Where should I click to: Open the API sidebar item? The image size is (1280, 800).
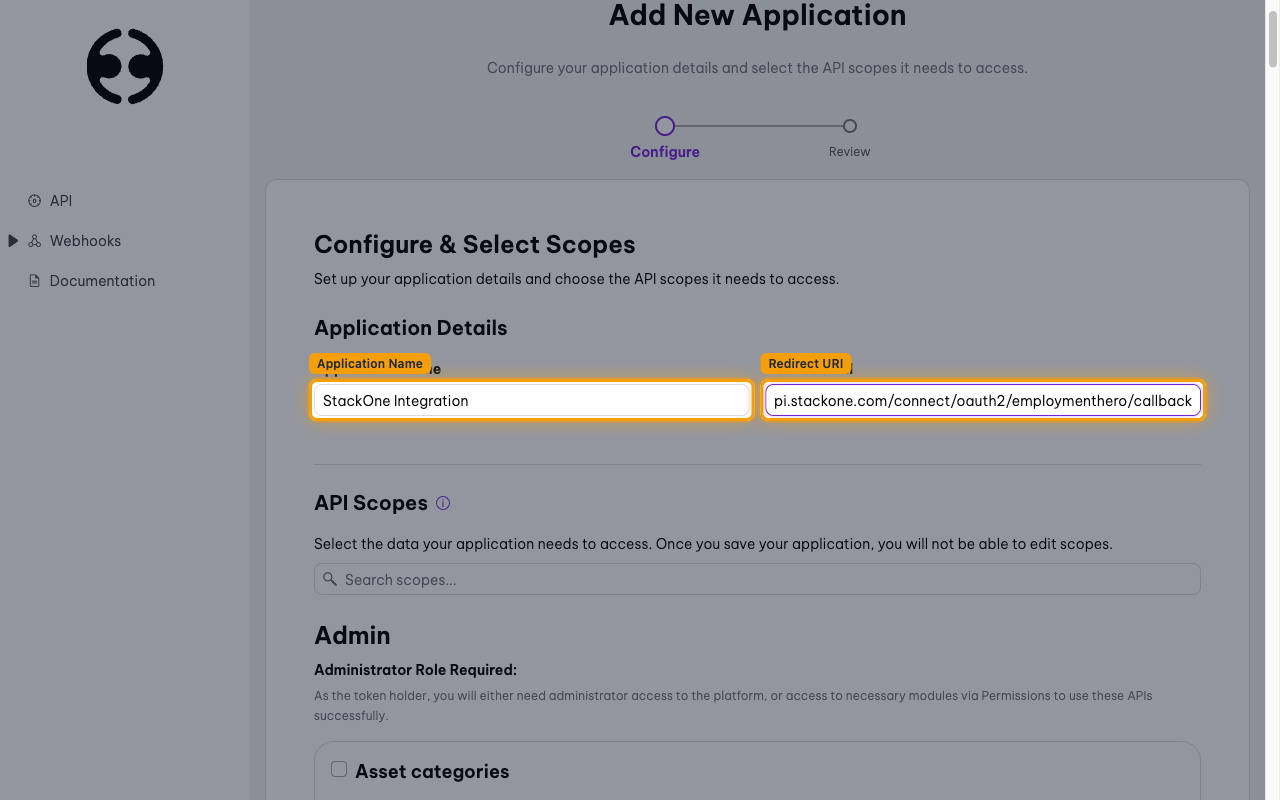(61, 201)
